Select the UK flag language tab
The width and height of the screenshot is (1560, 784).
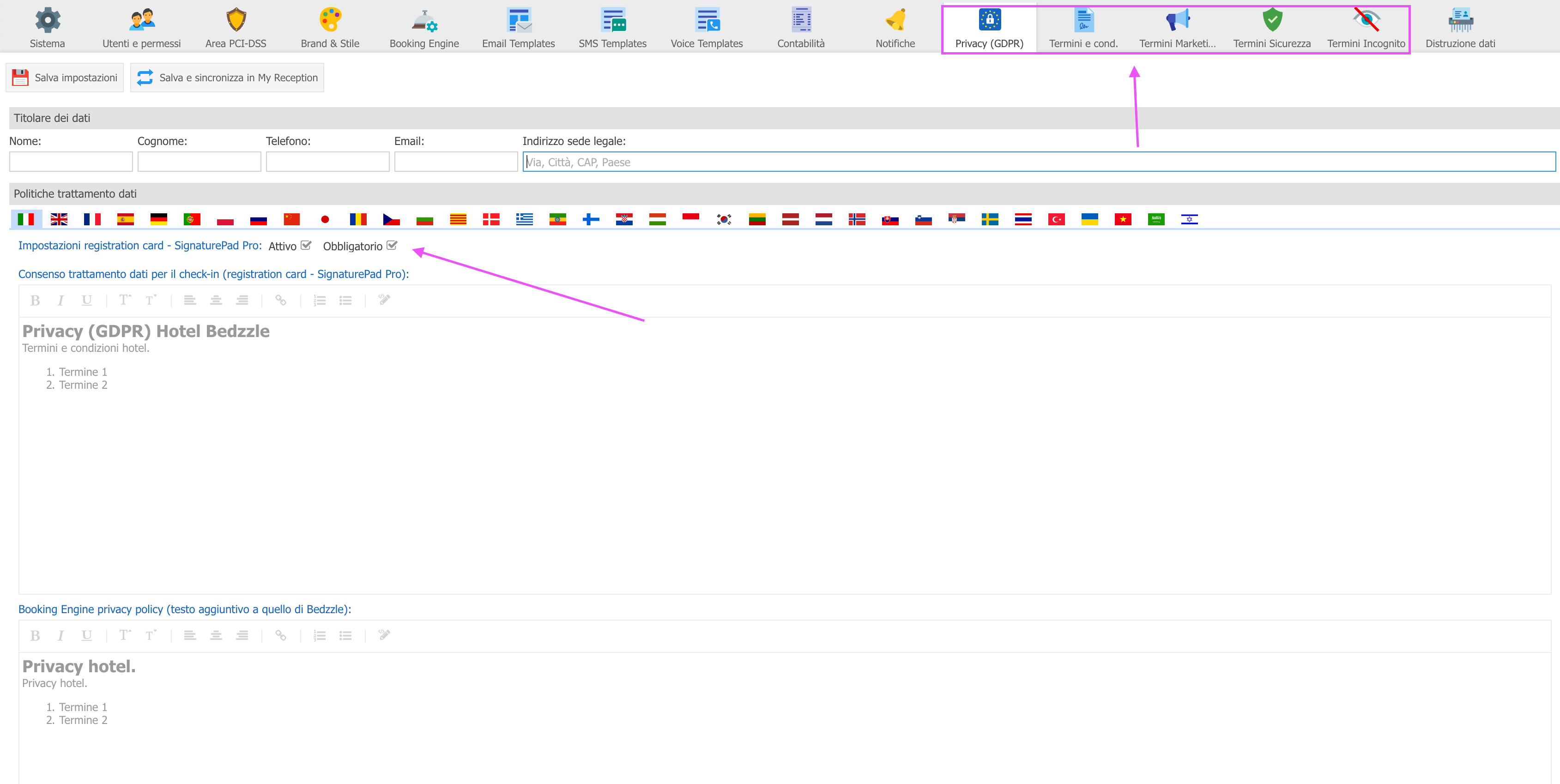click(x=59, y=219)
